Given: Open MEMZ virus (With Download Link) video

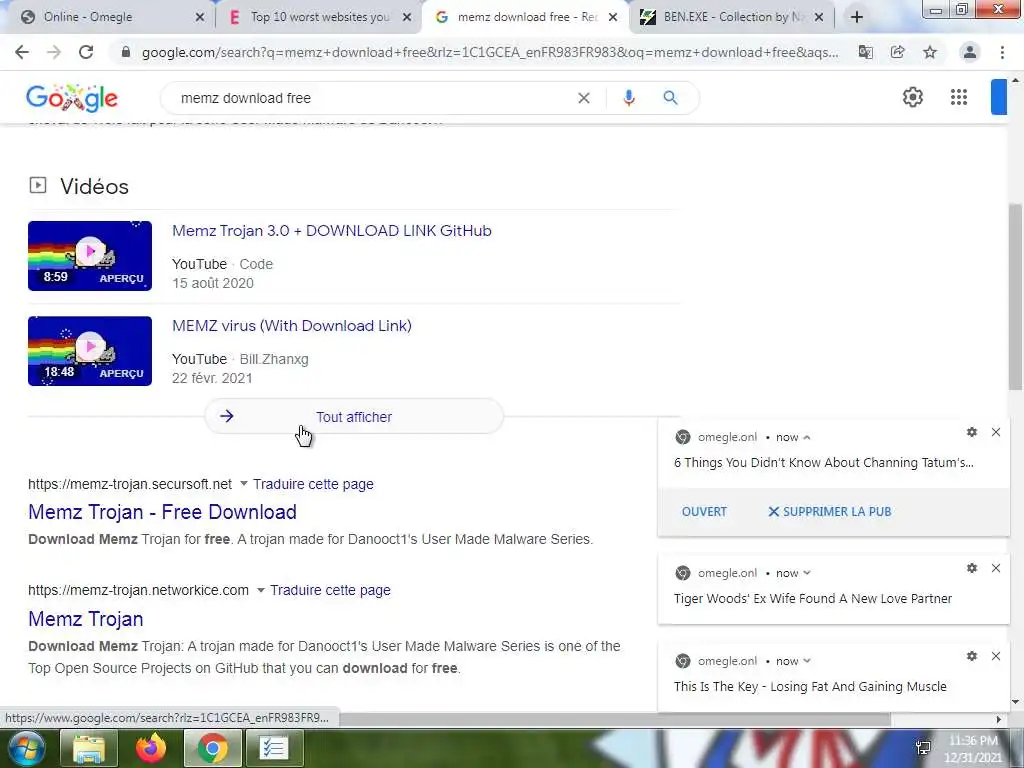Looking at the screenshot, I should [x=292, y=326].
